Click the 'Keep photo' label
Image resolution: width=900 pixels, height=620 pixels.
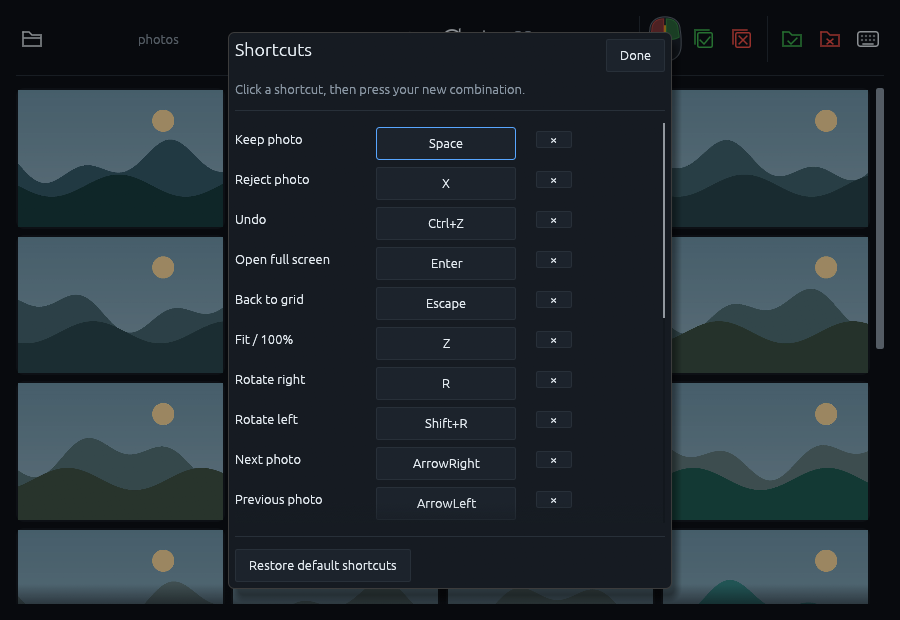pos(269,140)
